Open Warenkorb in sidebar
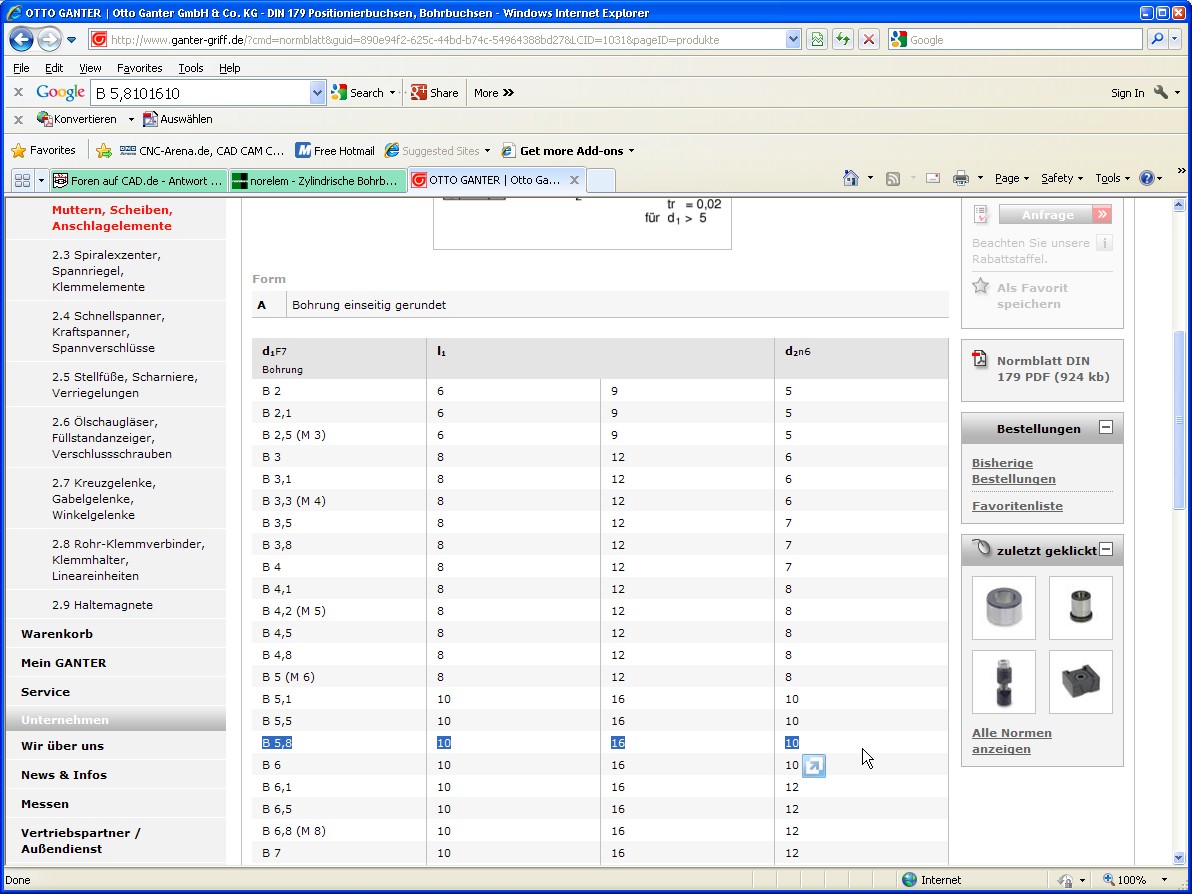This screenshot has width=1192, height=894. coord(57,634)
